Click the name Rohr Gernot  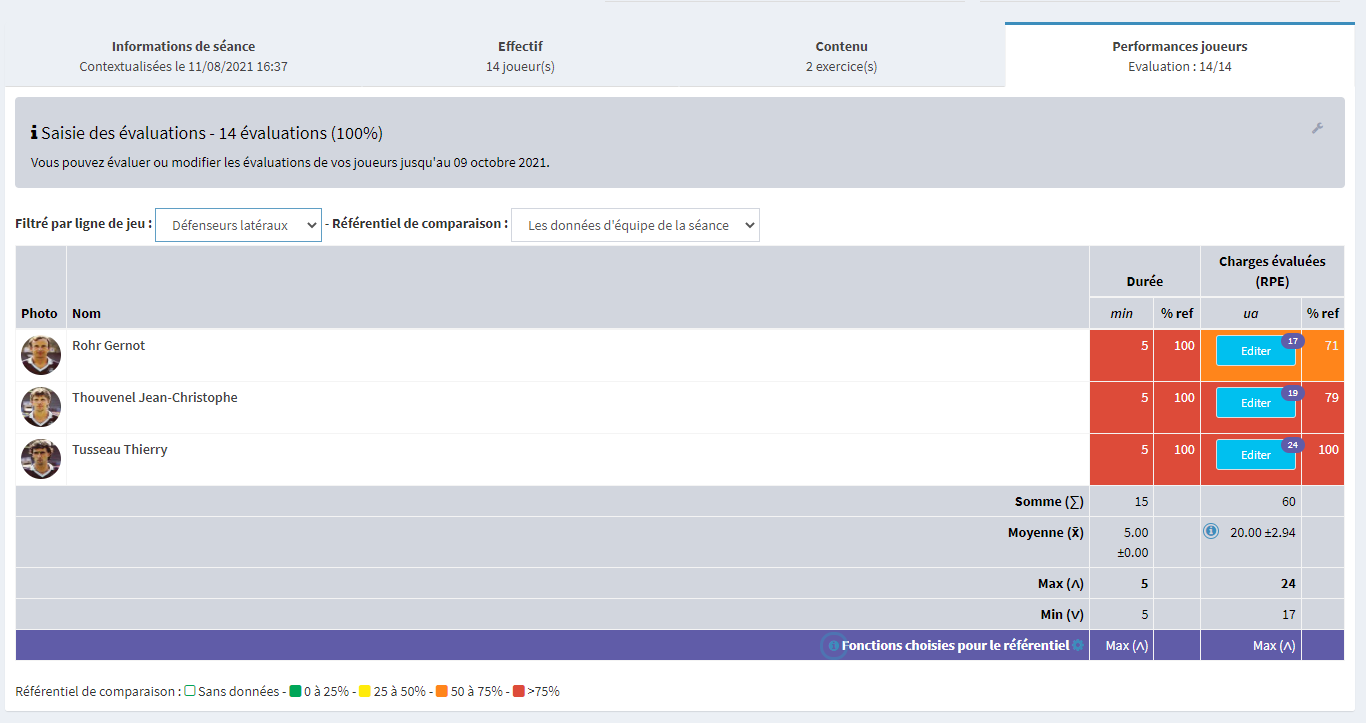pos(108,345)
